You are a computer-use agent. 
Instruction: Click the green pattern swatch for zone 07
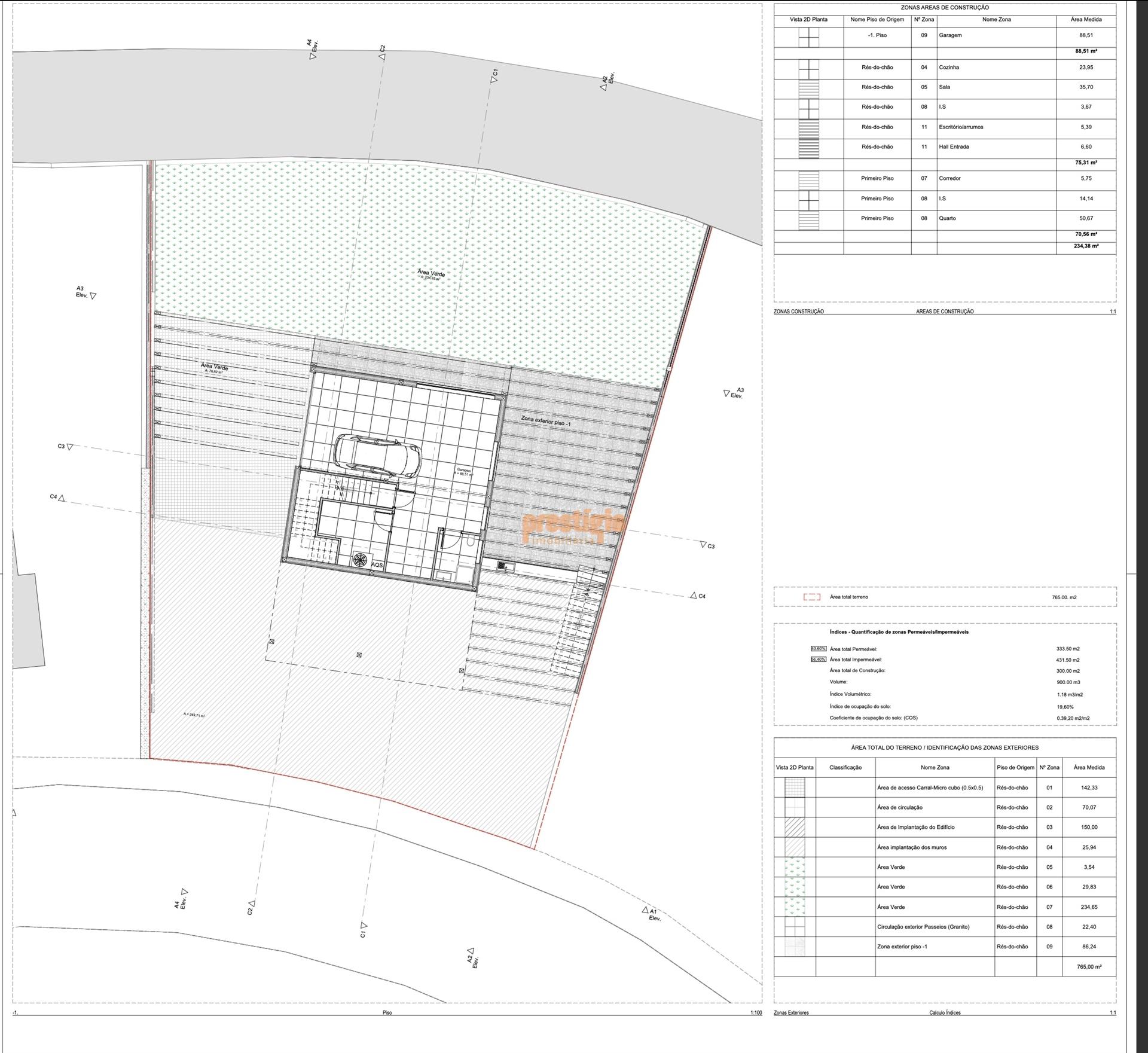(795, 907)
